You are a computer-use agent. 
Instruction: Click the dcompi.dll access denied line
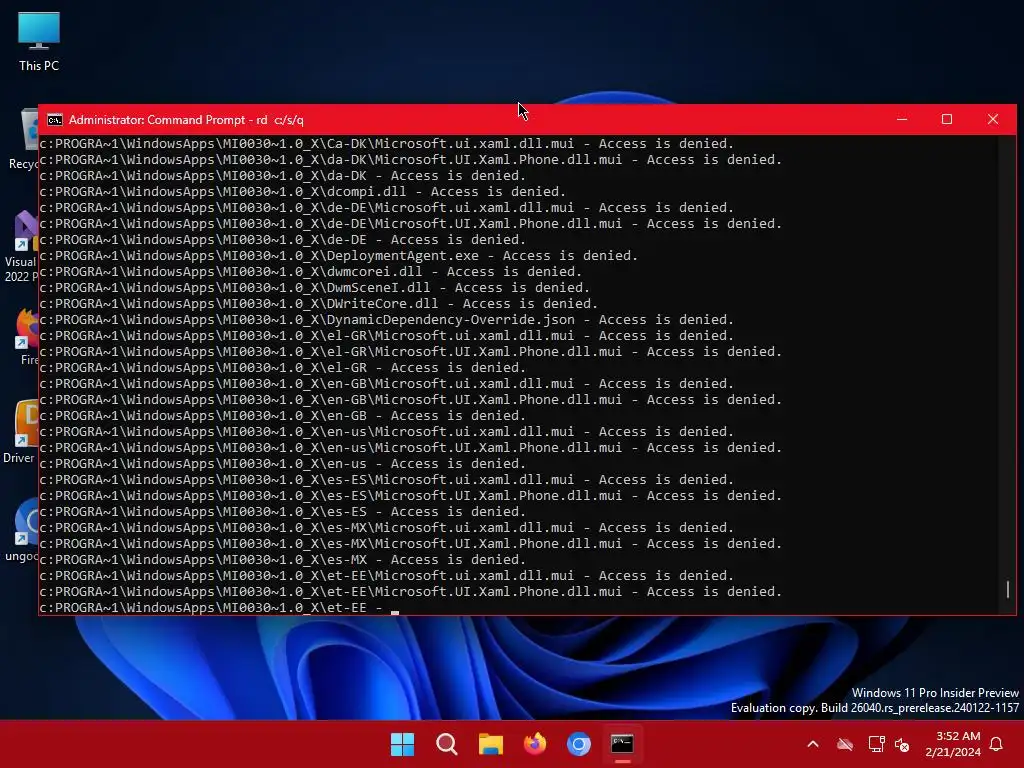[x=302, y=191]
